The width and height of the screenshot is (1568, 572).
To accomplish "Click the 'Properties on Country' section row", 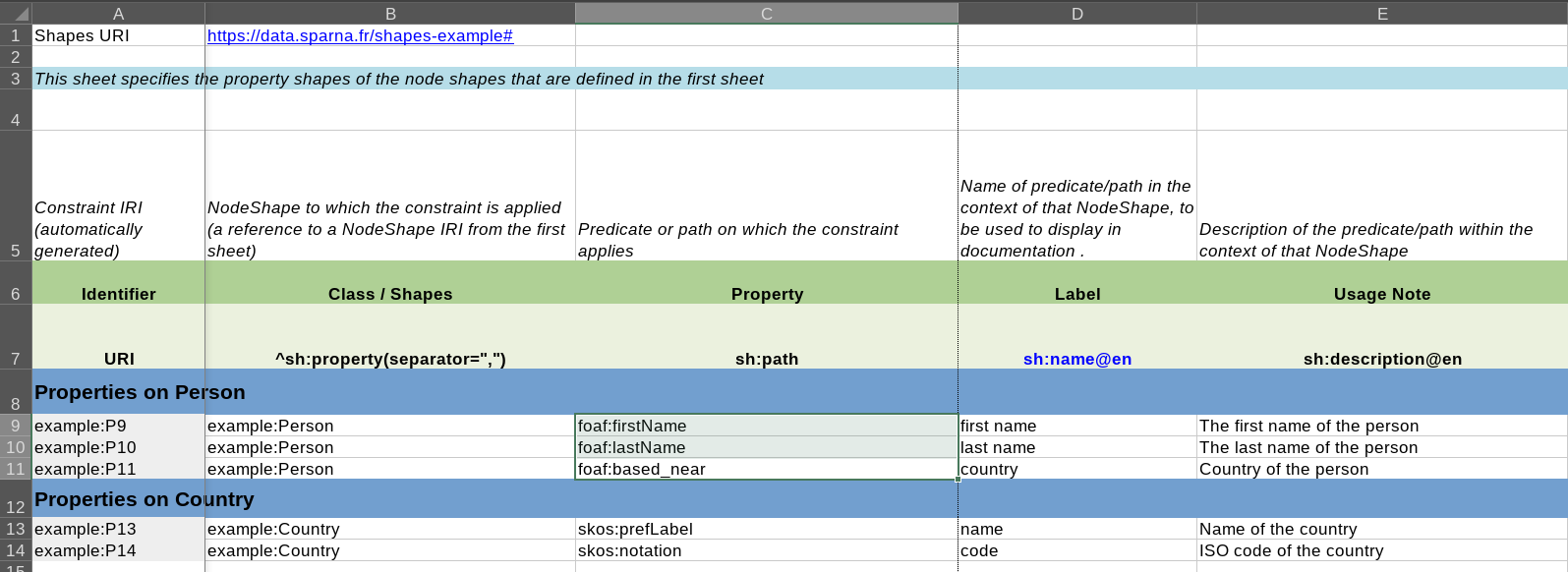I will [x=800, y=498].
